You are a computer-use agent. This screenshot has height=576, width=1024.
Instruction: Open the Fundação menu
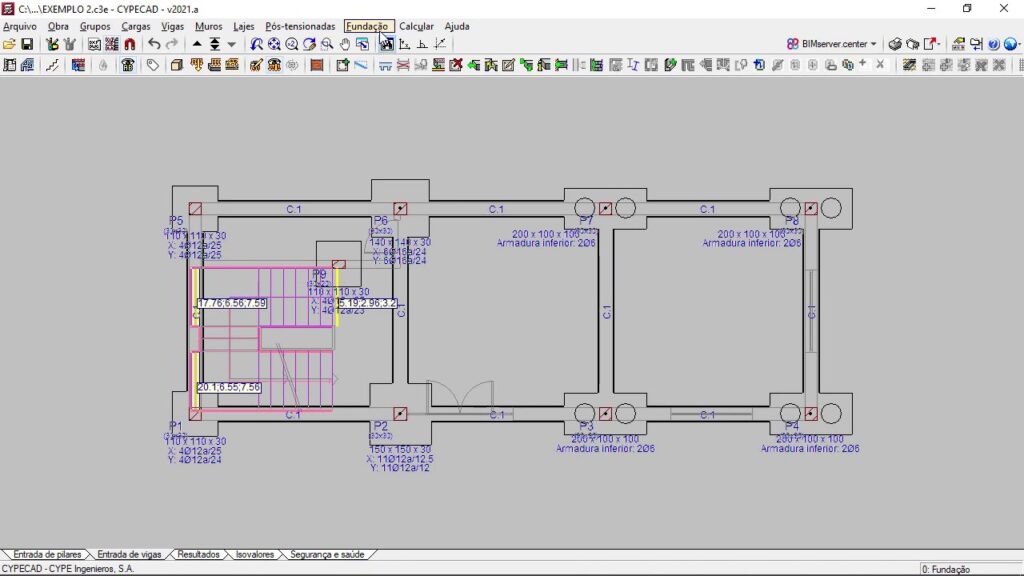coord(367,26)
